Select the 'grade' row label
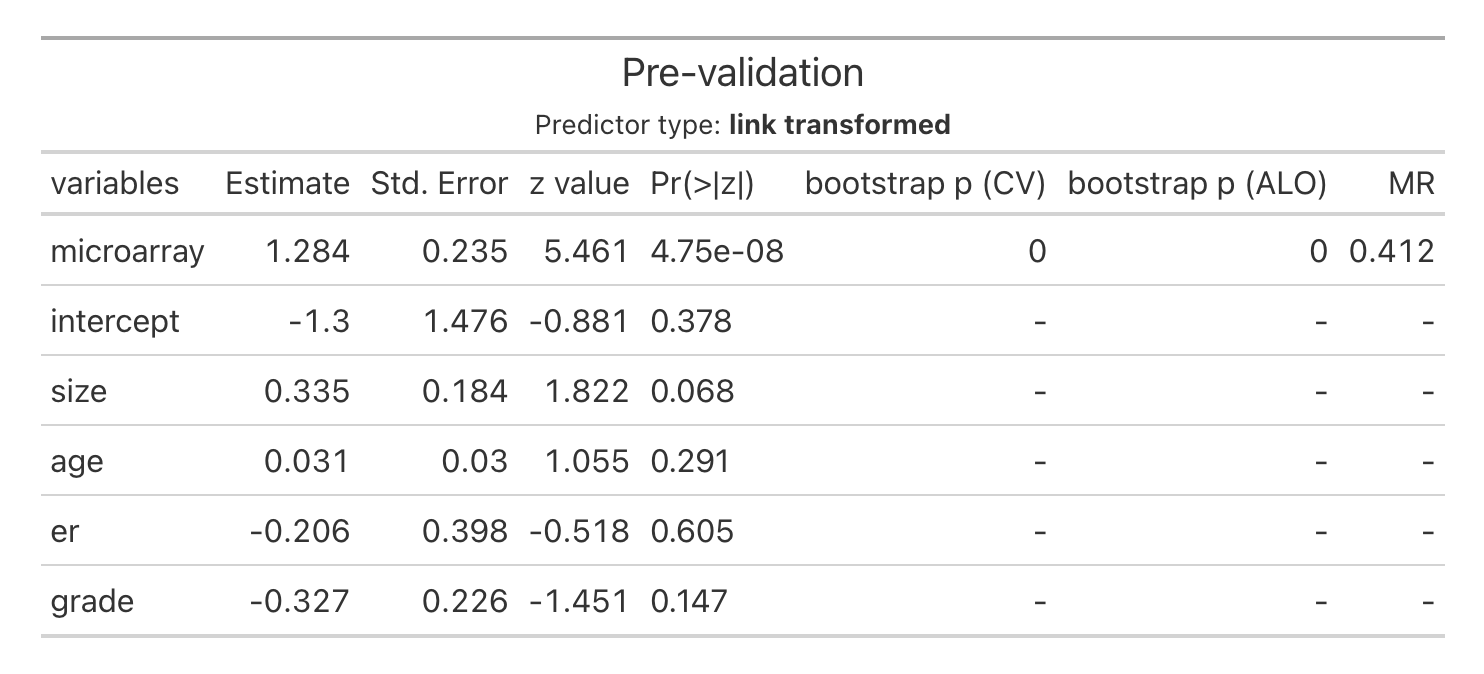The height and width of the screenshot is (674, 1484). tap(92, 601)
